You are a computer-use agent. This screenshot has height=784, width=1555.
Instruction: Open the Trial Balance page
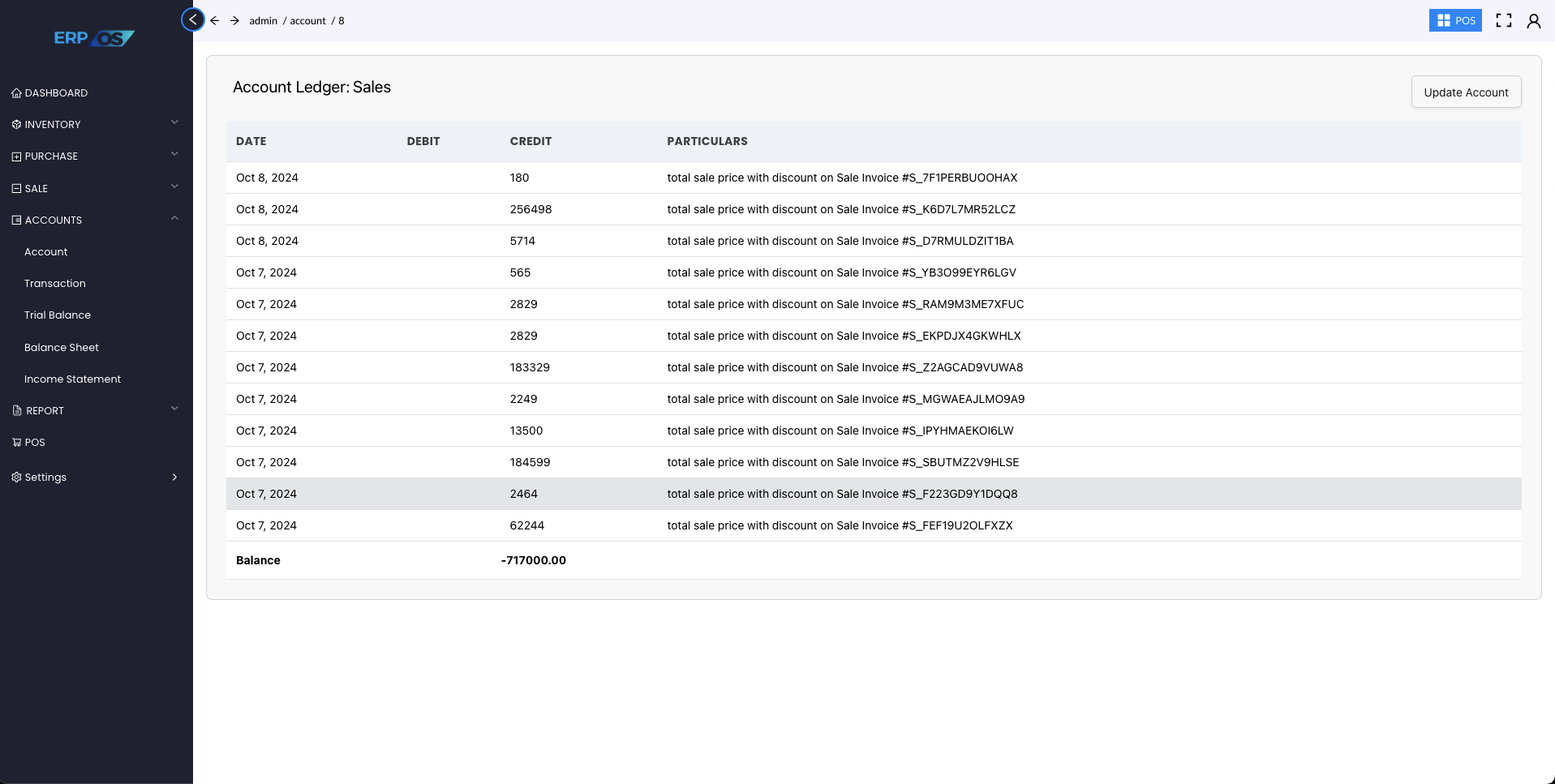[x=58, y=315]
